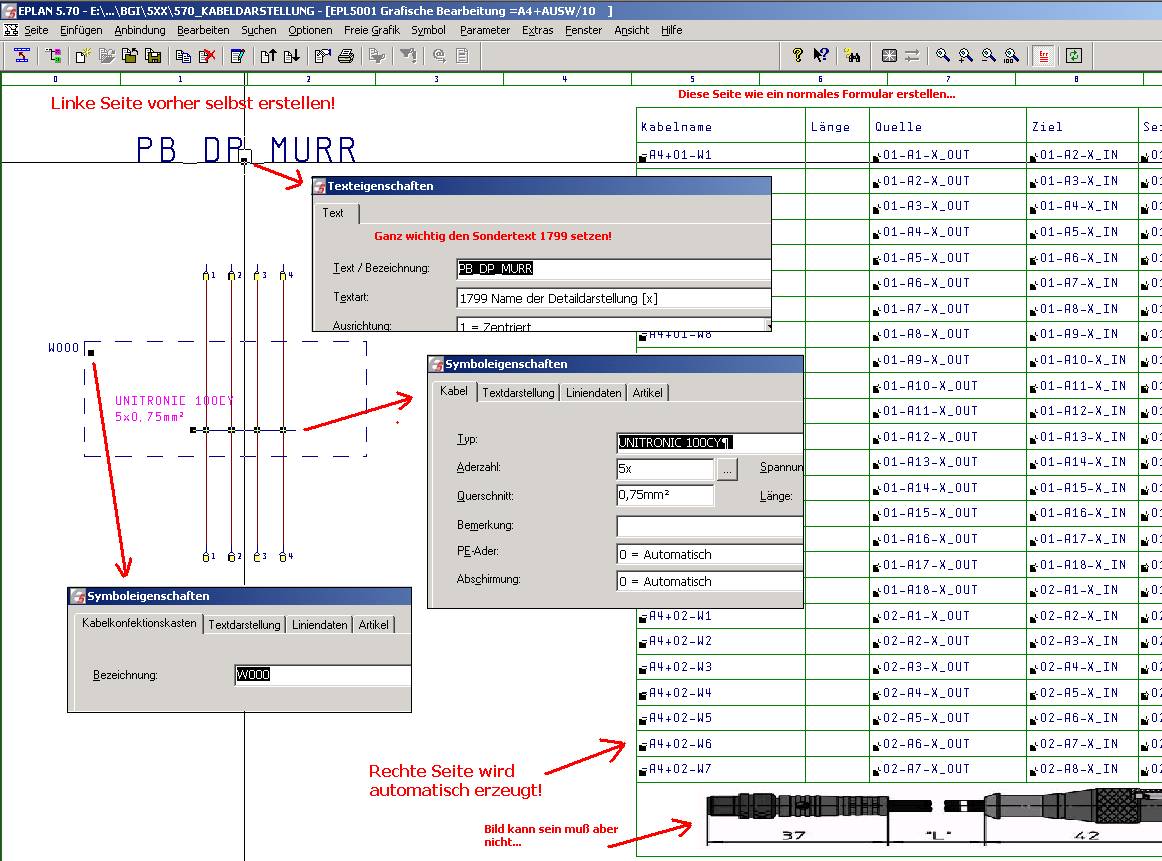The width and height of the screenshot is (1162, 861).
Task: Open the Freie Grafik menu
Action: coord(371,30)
